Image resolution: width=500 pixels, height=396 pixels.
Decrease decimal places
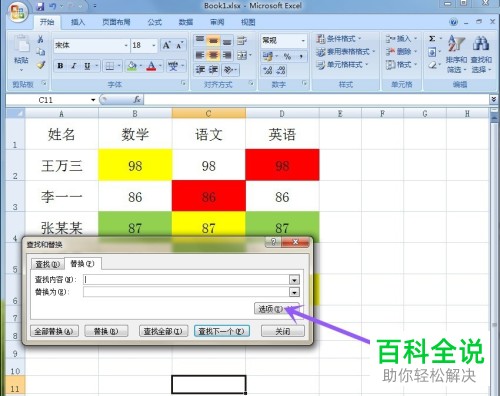[281, 70]
